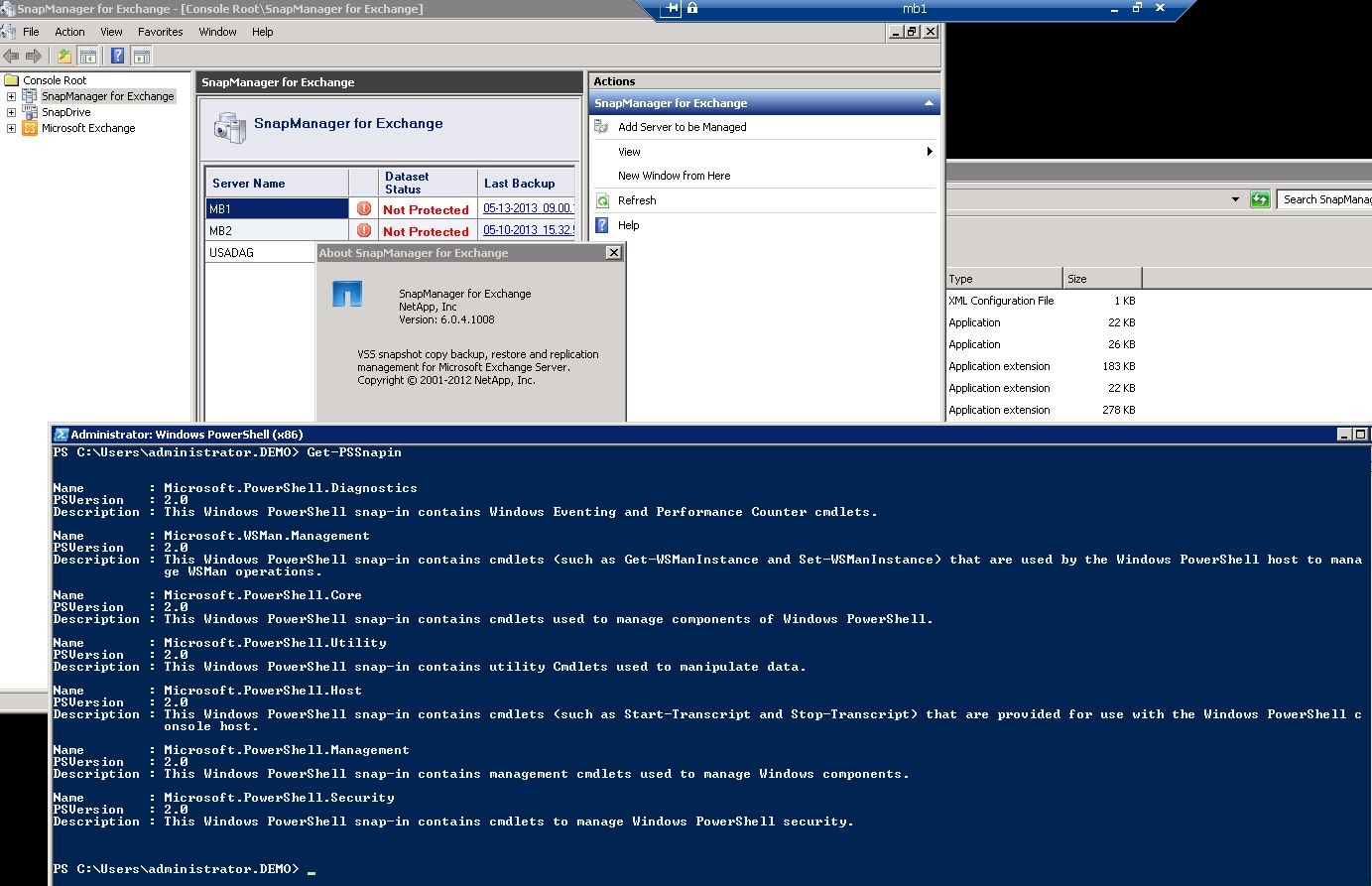Expand the SnapDrive tree node
The width and height of the screenshot is (1372, 886).
tap(12, 112)
